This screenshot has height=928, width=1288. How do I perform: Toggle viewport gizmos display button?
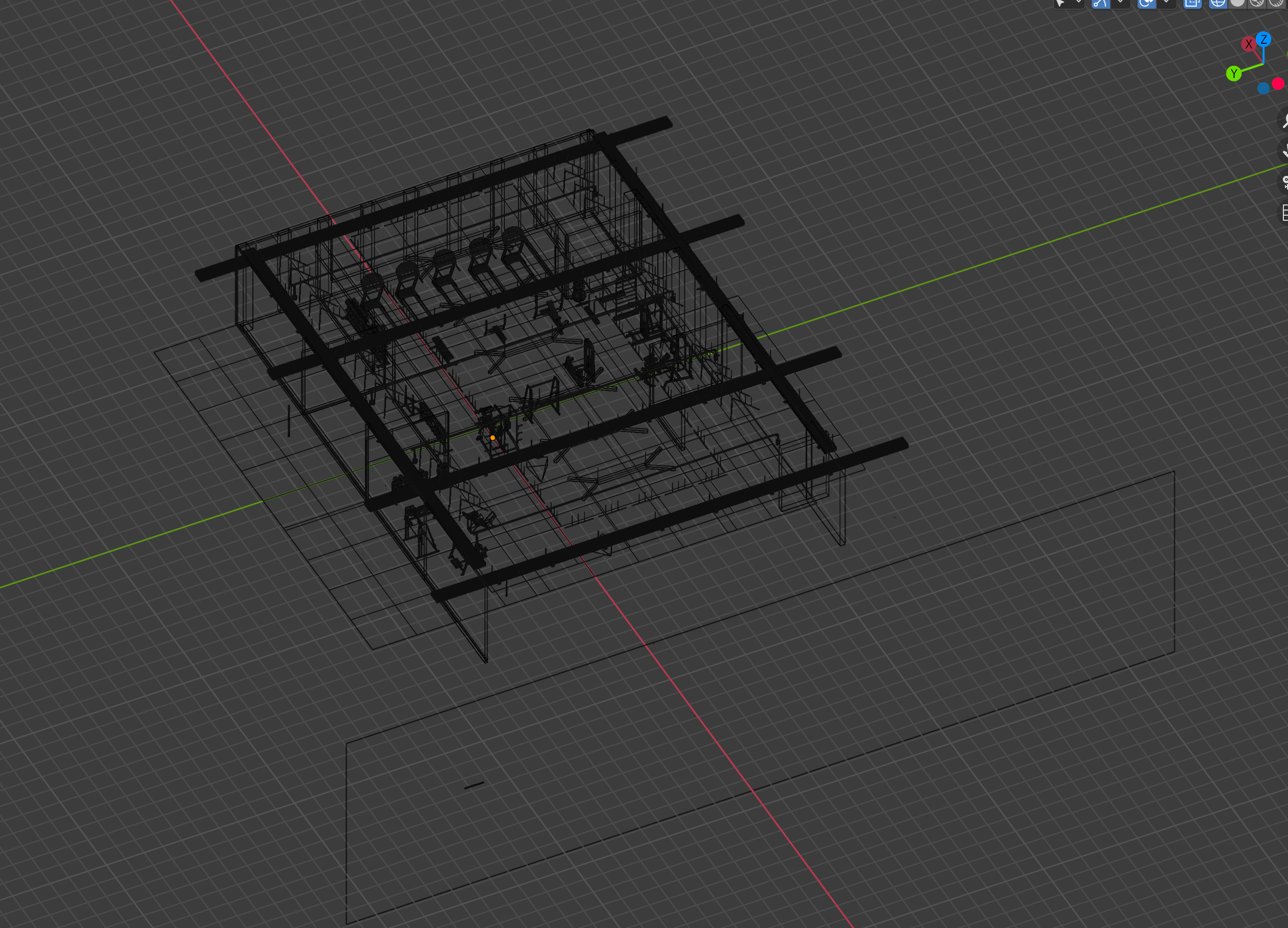(1100, 4)
